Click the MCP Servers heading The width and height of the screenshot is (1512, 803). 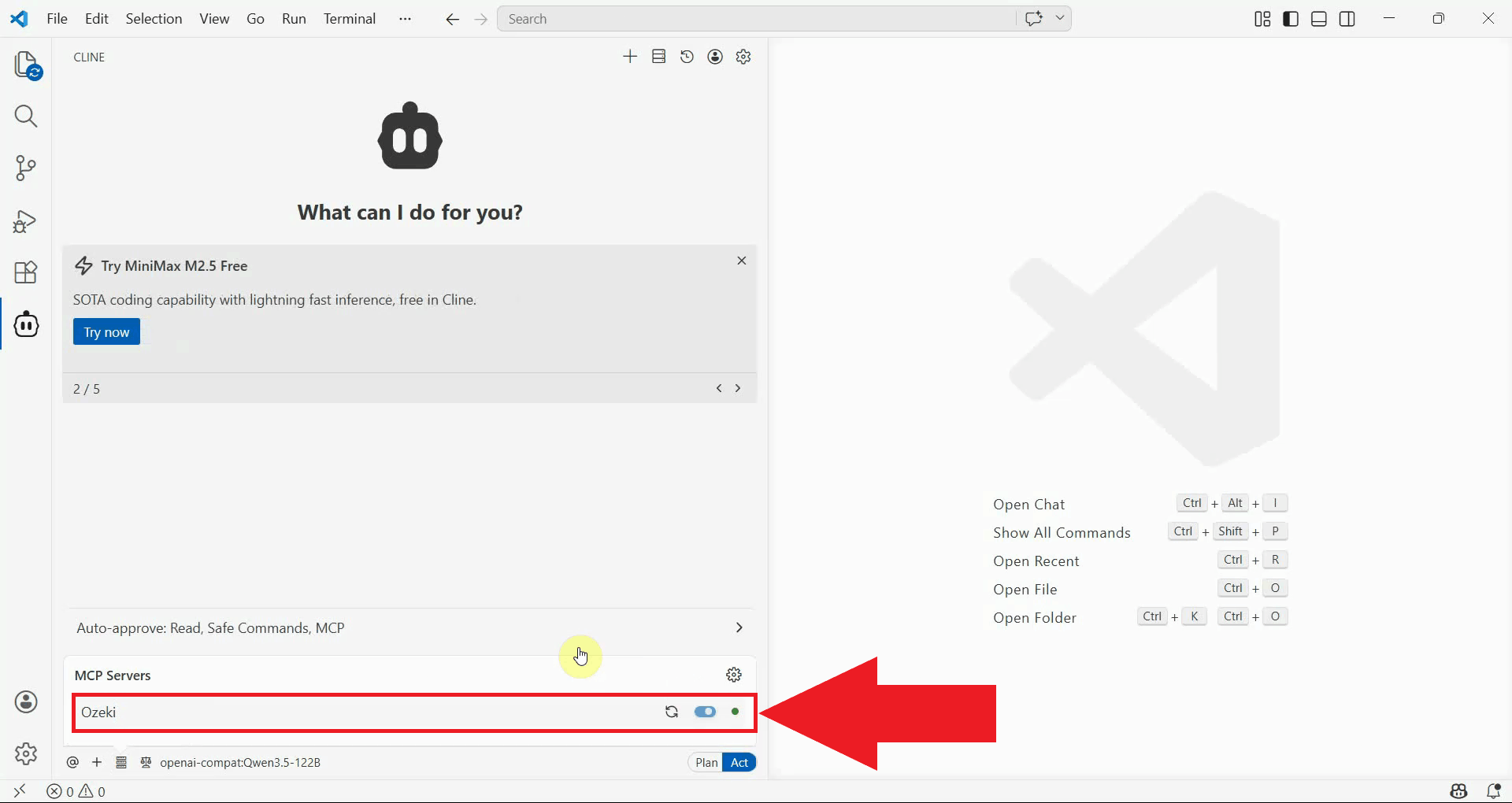pyautogui.click(x=113, y=675)
